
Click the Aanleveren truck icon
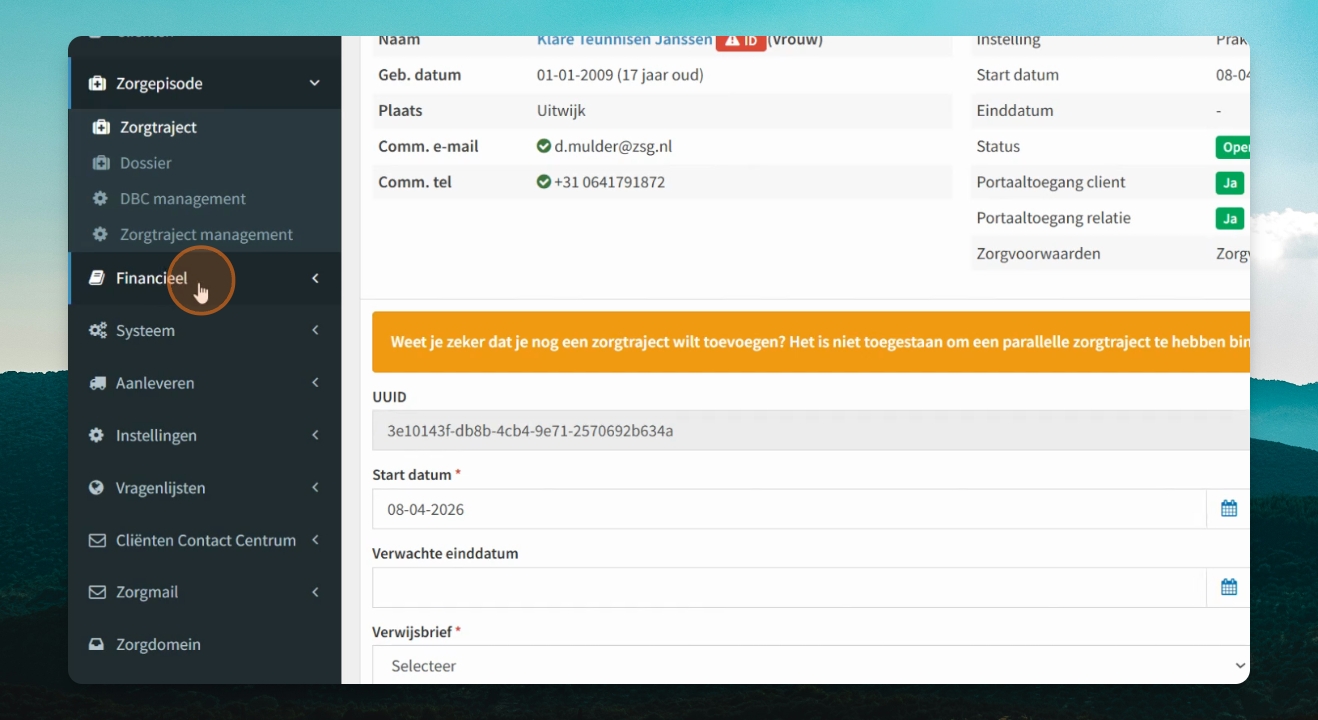coord(98,383)
